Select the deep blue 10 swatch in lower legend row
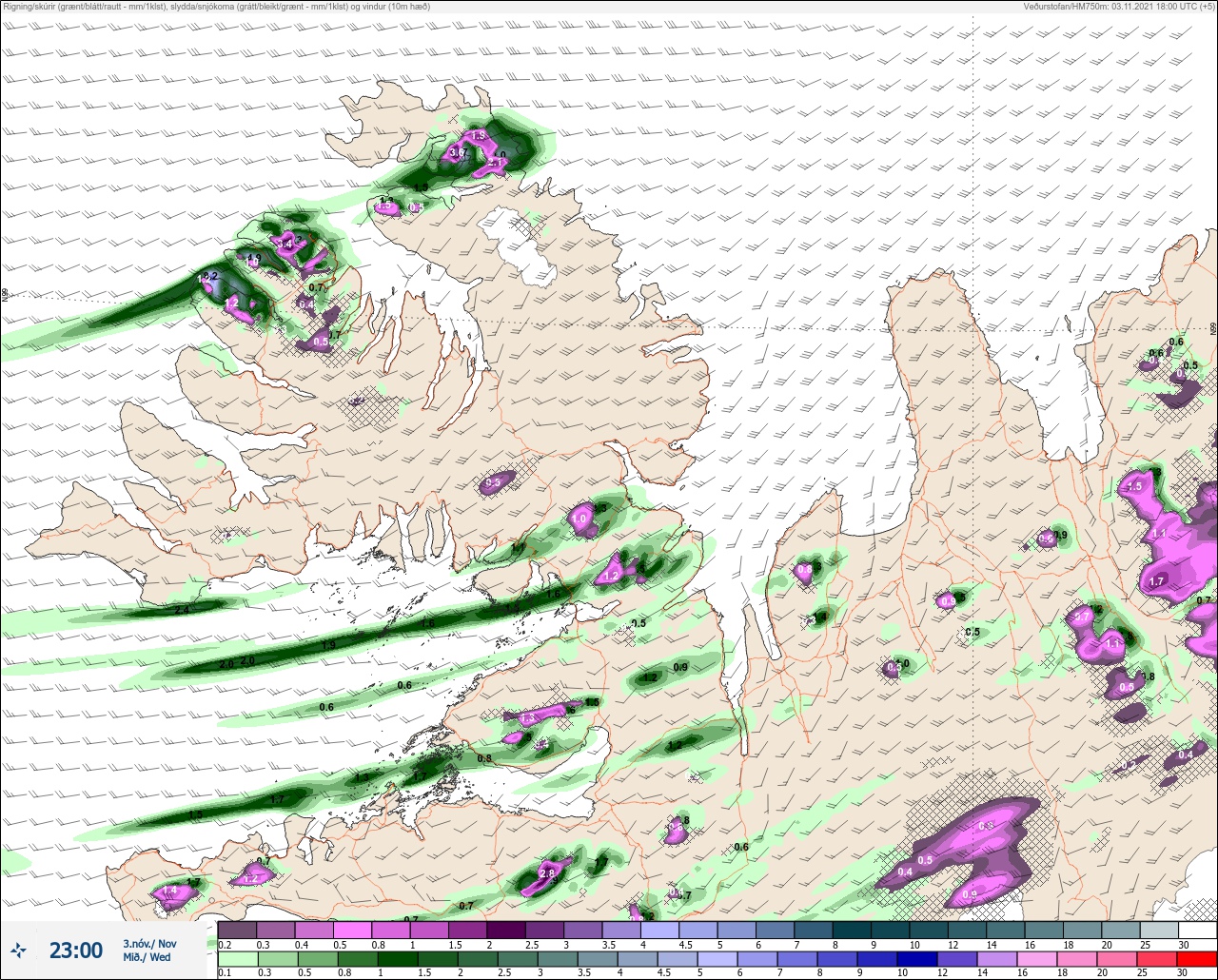This screenshot has height=980, width=1218. pos(917,958)
